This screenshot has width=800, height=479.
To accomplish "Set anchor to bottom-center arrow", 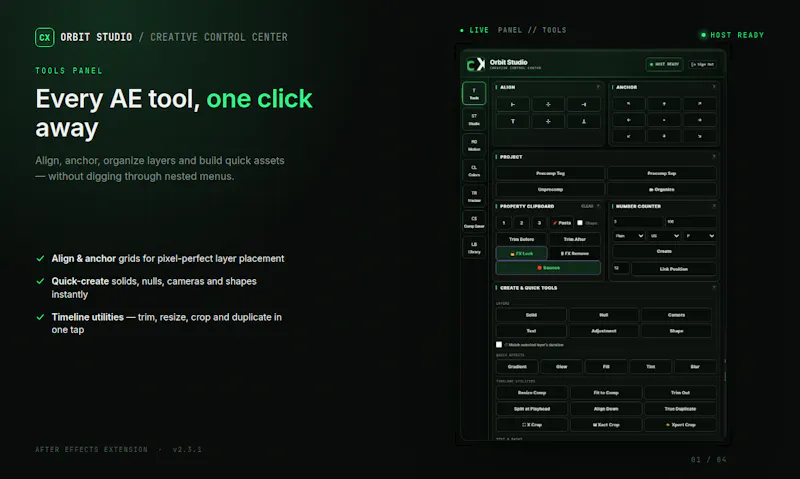I will (664, 136).
